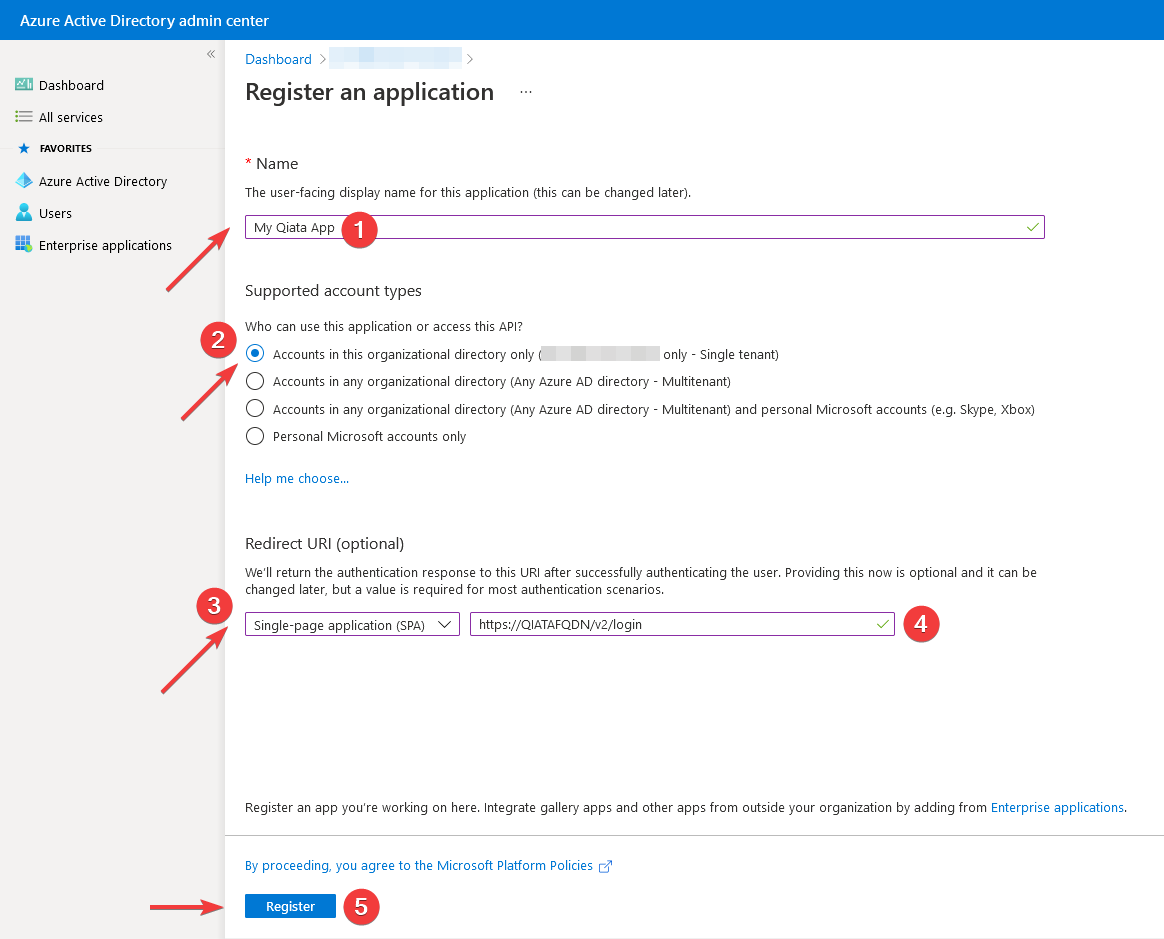Select the All services list icon
This screenshot has width=1164, height=939.
24,117
